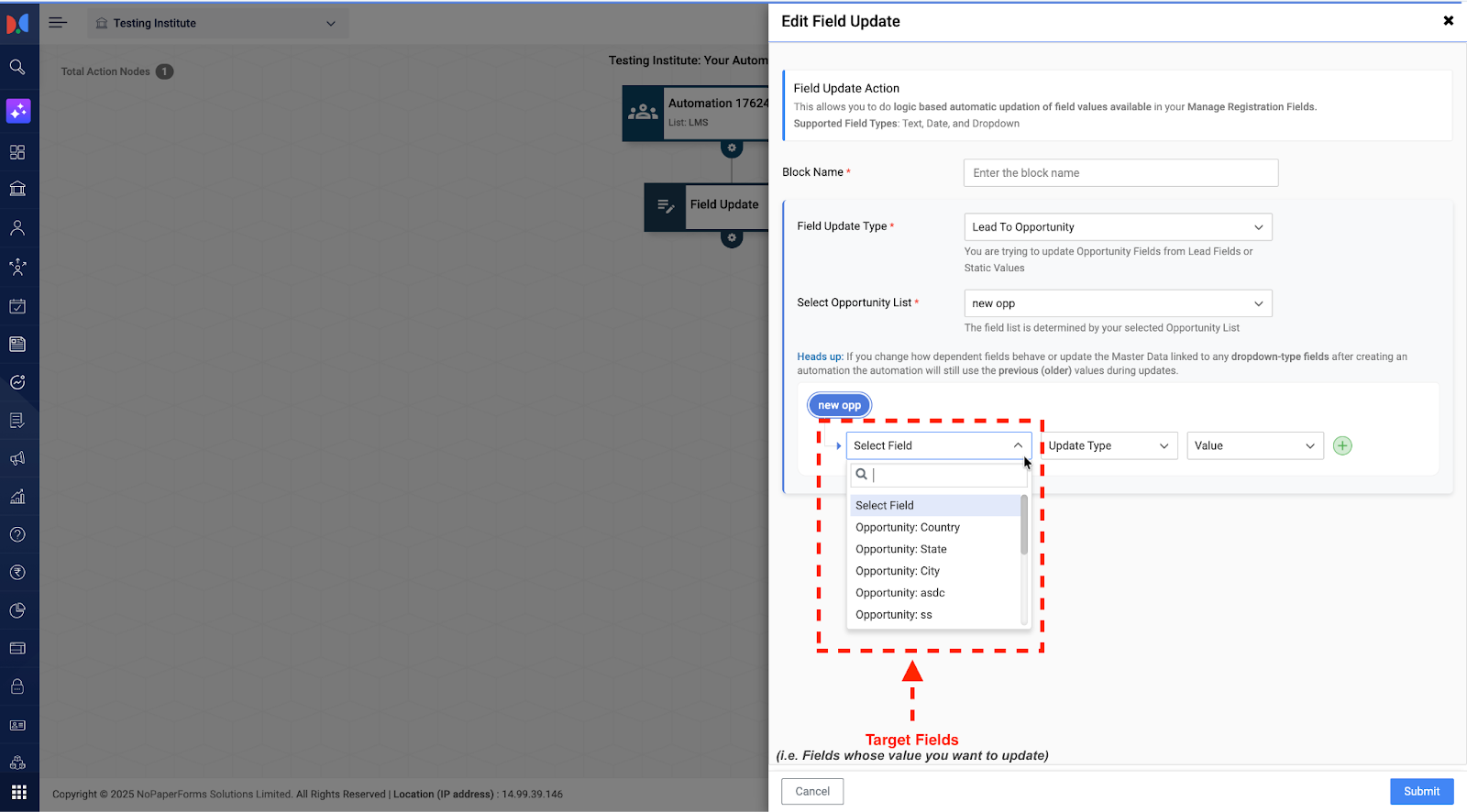
Task: Select Opportunity: Country from the list
Action: point(907,528)
